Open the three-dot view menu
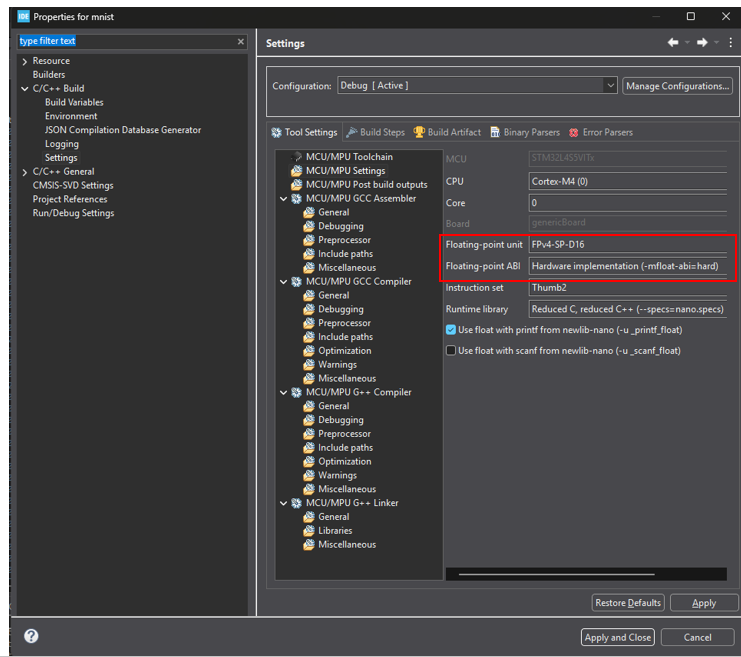The width and height of the screenshot is (741, 657). (x=731, y=43)
